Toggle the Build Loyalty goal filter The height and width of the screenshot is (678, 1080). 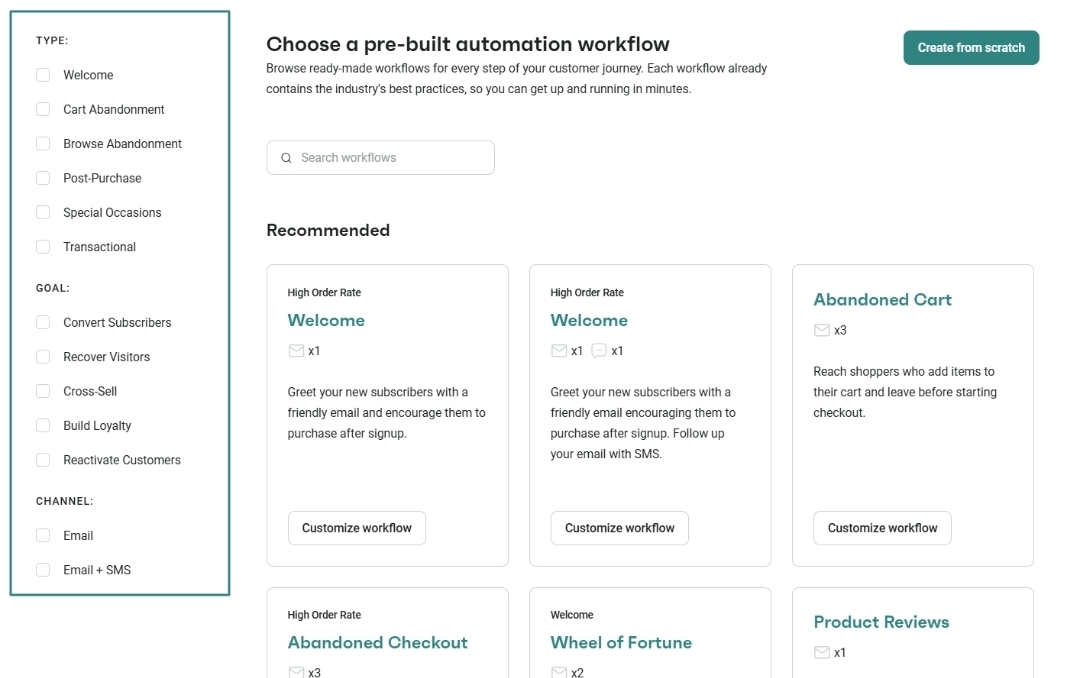pyautogui.click(x=43, y=425)
